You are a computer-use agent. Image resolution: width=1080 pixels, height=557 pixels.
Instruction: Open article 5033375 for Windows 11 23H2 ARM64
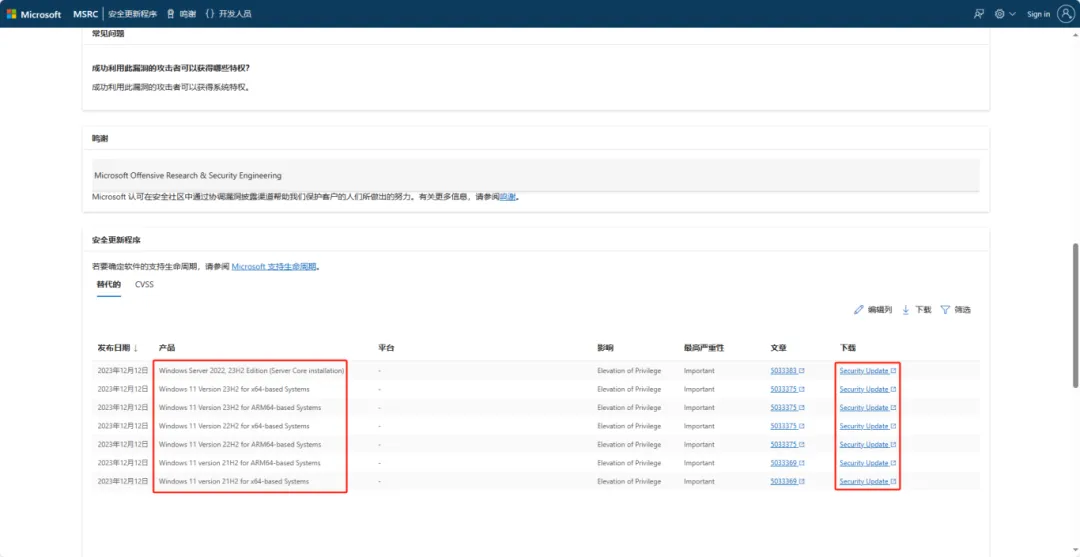(x=787, y=408)
